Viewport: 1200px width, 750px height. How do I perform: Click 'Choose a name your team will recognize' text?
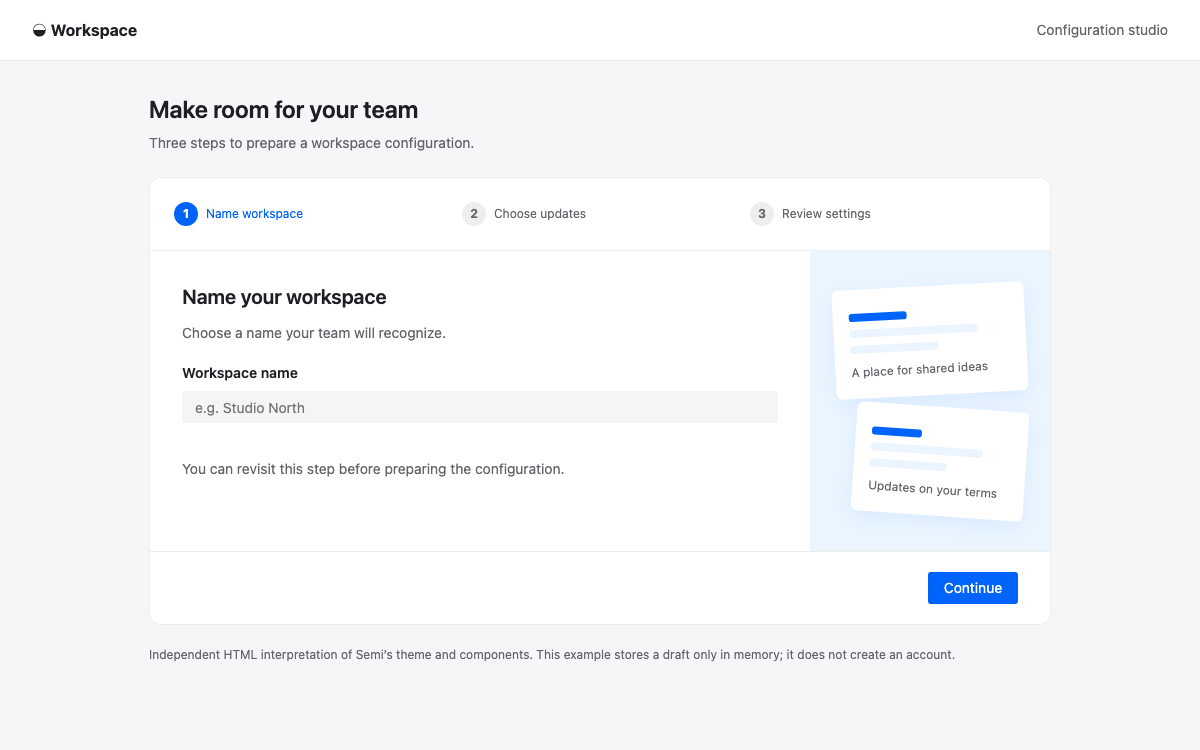click(x=314, y=333)
